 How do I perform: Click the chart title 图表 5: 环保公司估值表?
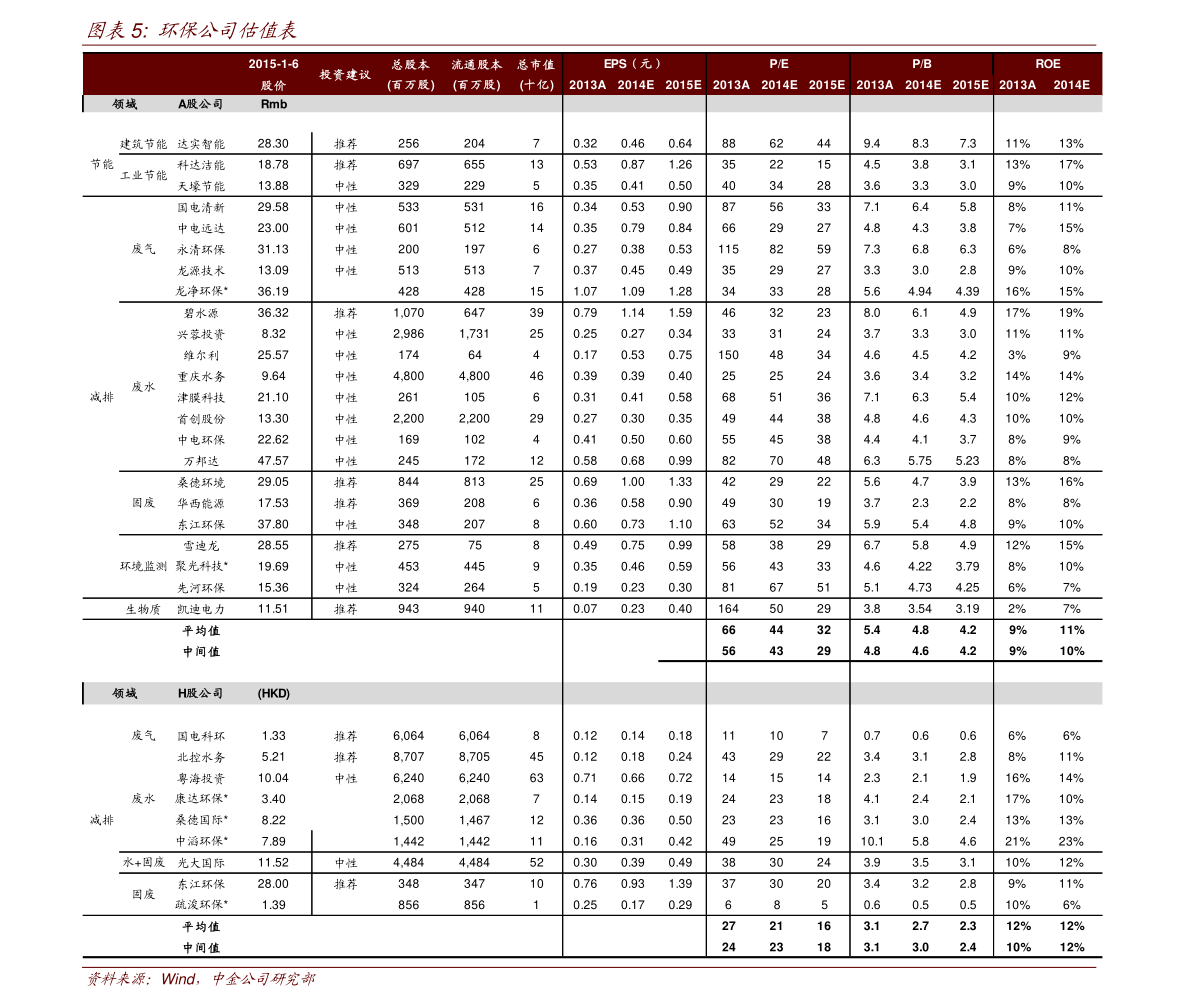pyautogui.click(x=191, y=31)
